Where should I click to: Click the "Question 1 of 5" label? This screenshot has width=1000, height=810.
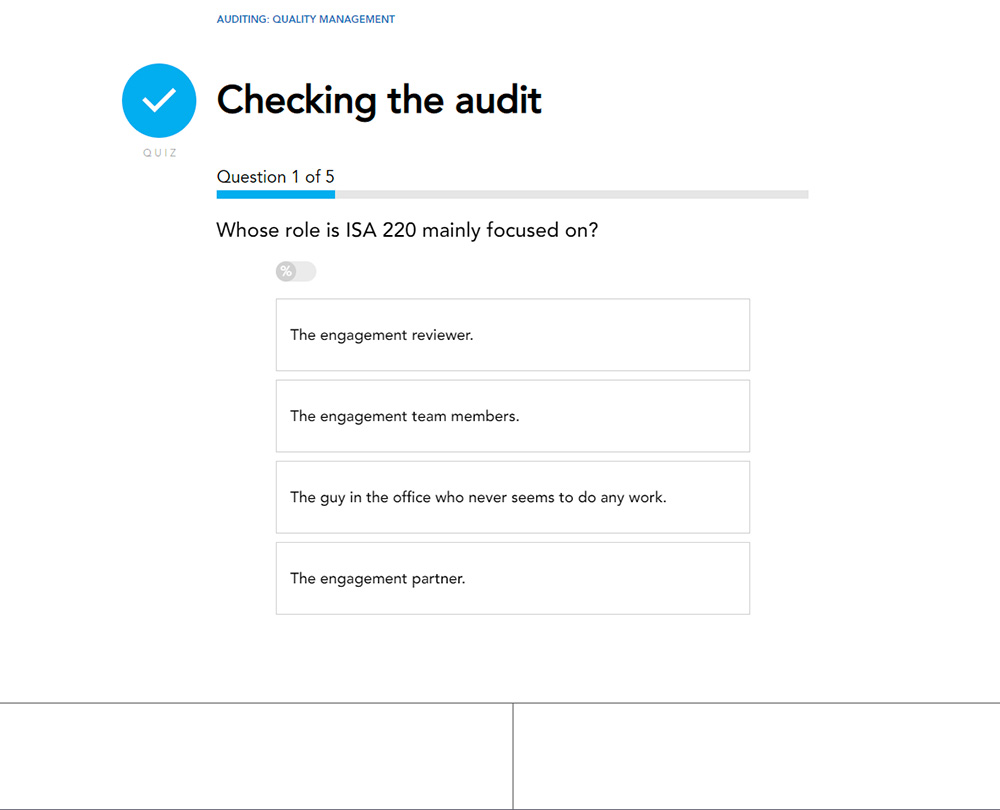pyautogui.click(x=275, y=177)
